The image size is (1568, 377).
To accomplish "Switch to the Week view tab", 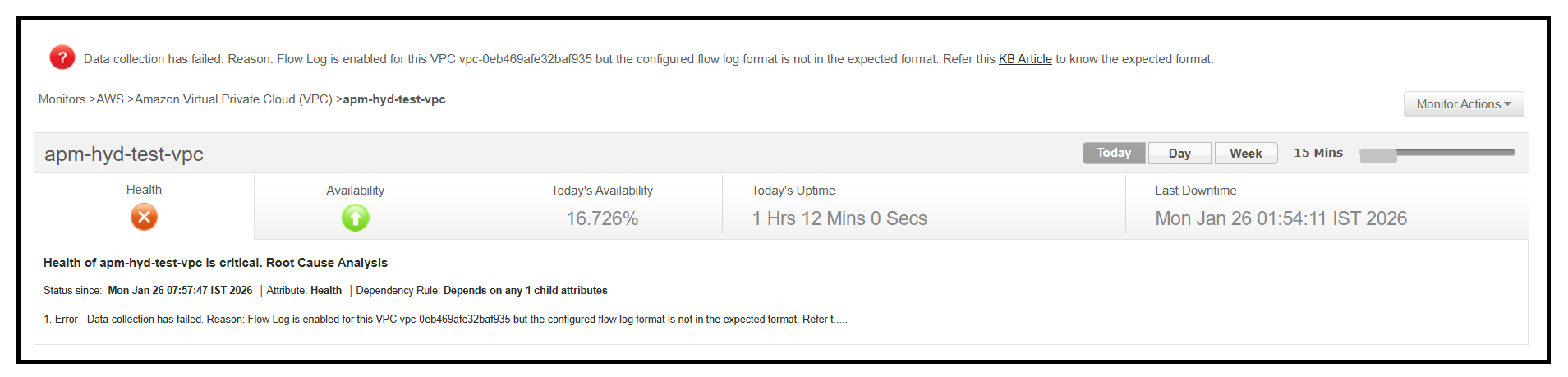I will point(1245,154).
